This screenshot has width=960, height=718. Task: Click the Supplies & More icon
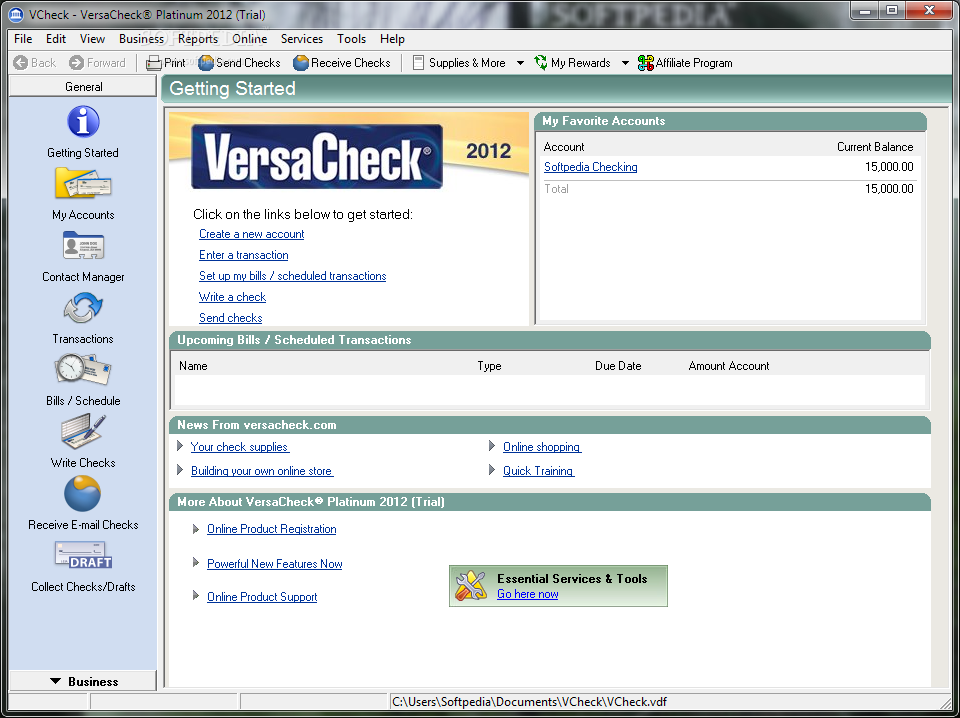click(418, 62)
